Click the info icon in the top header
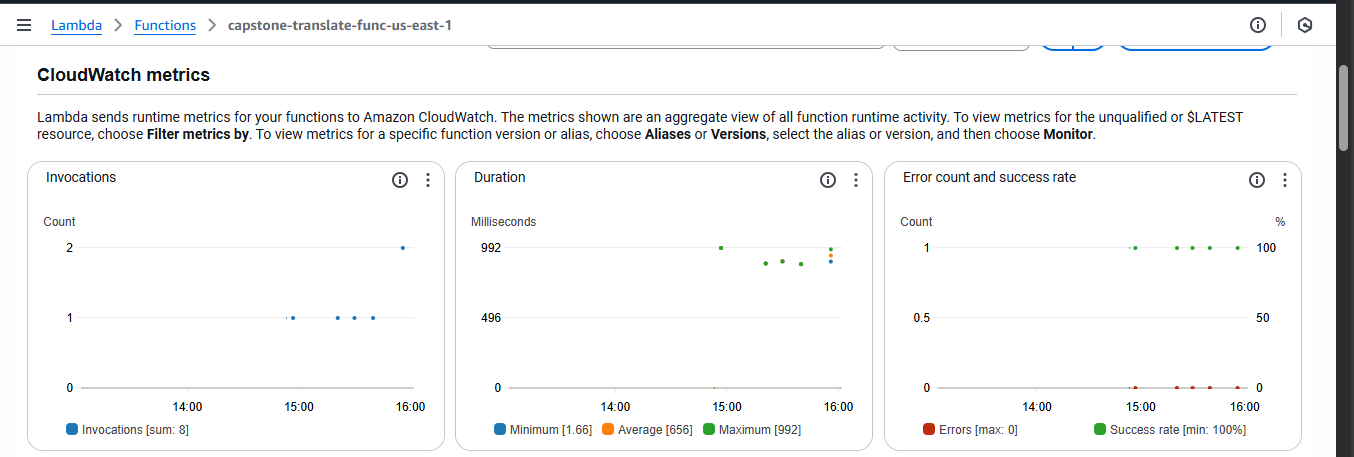 1258,25
